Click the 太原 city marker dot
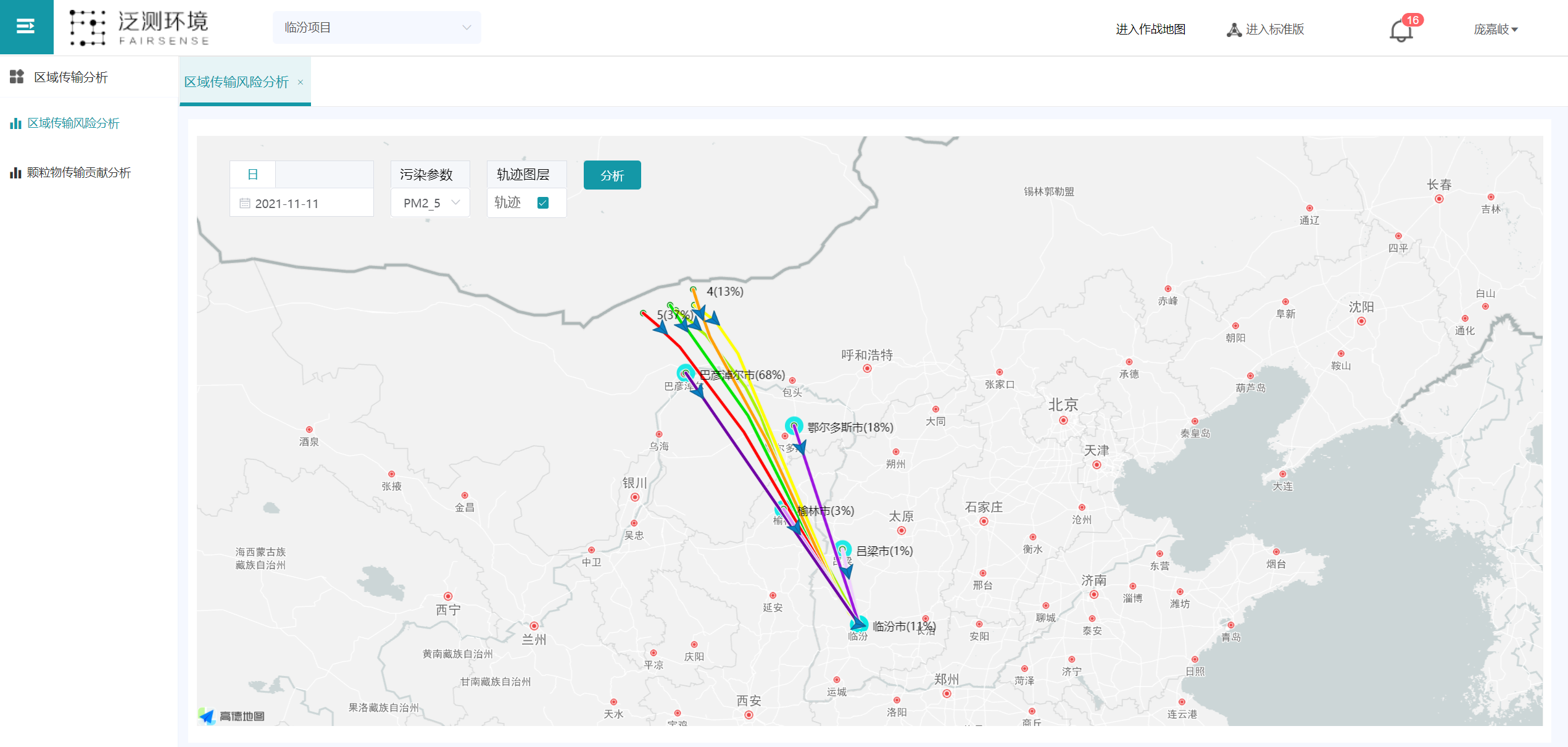Image resolution: width=1568 pixels, height=747 pixels. pos(902,530)
